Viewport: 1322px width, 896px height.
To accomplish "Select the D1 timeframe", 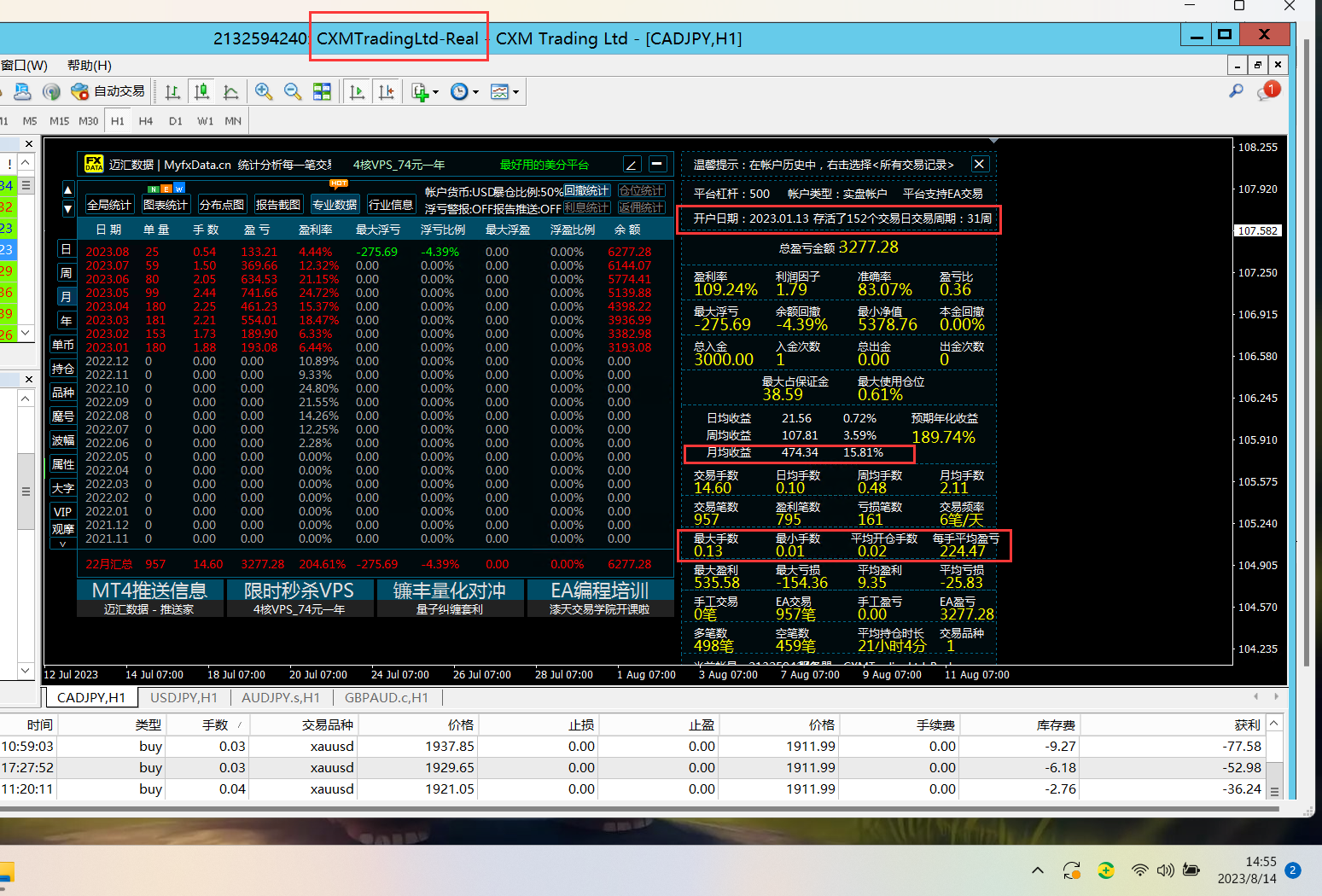I will [x=176, y=121].
